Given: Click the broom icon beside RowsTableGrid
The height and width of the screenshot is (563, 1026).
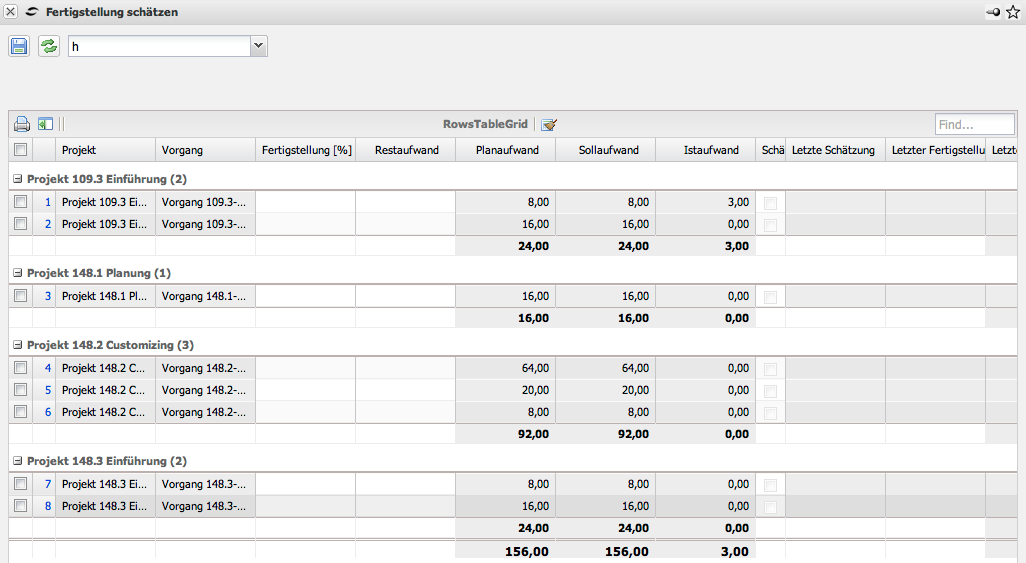Looking at the screenshot, I should (548, 125).
